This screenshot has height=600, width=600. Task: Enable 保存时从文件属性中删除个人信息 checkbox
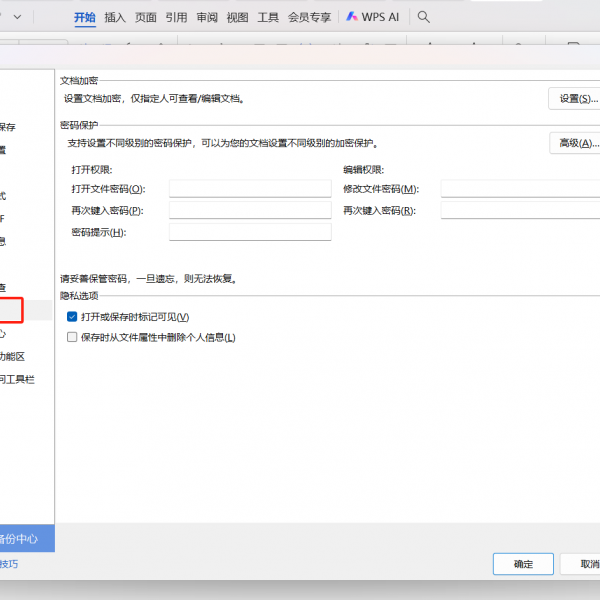tap(72, 338)
